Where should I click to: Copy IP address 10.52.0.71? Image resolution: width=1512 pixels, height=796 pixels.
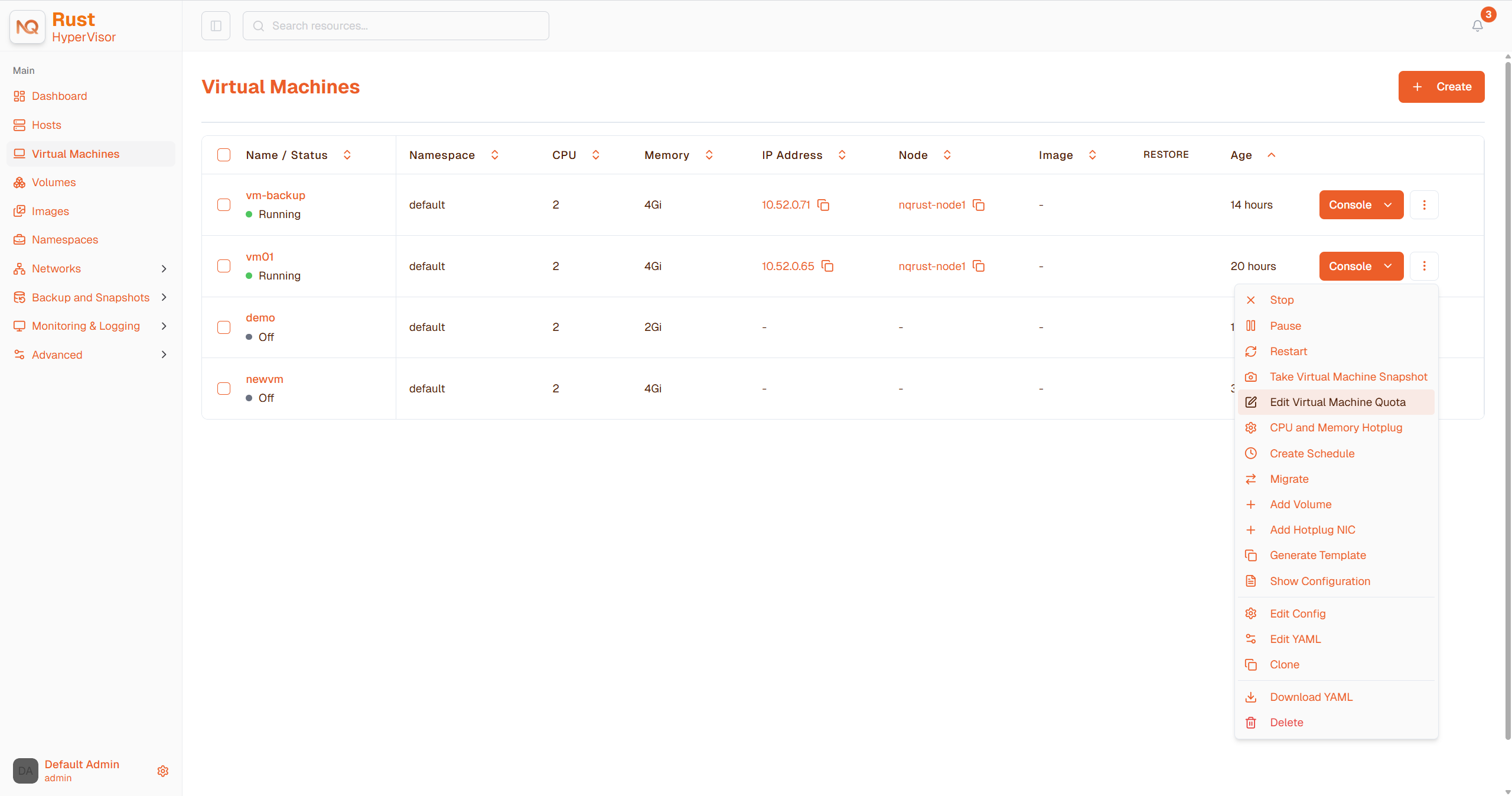click(823, 205)
